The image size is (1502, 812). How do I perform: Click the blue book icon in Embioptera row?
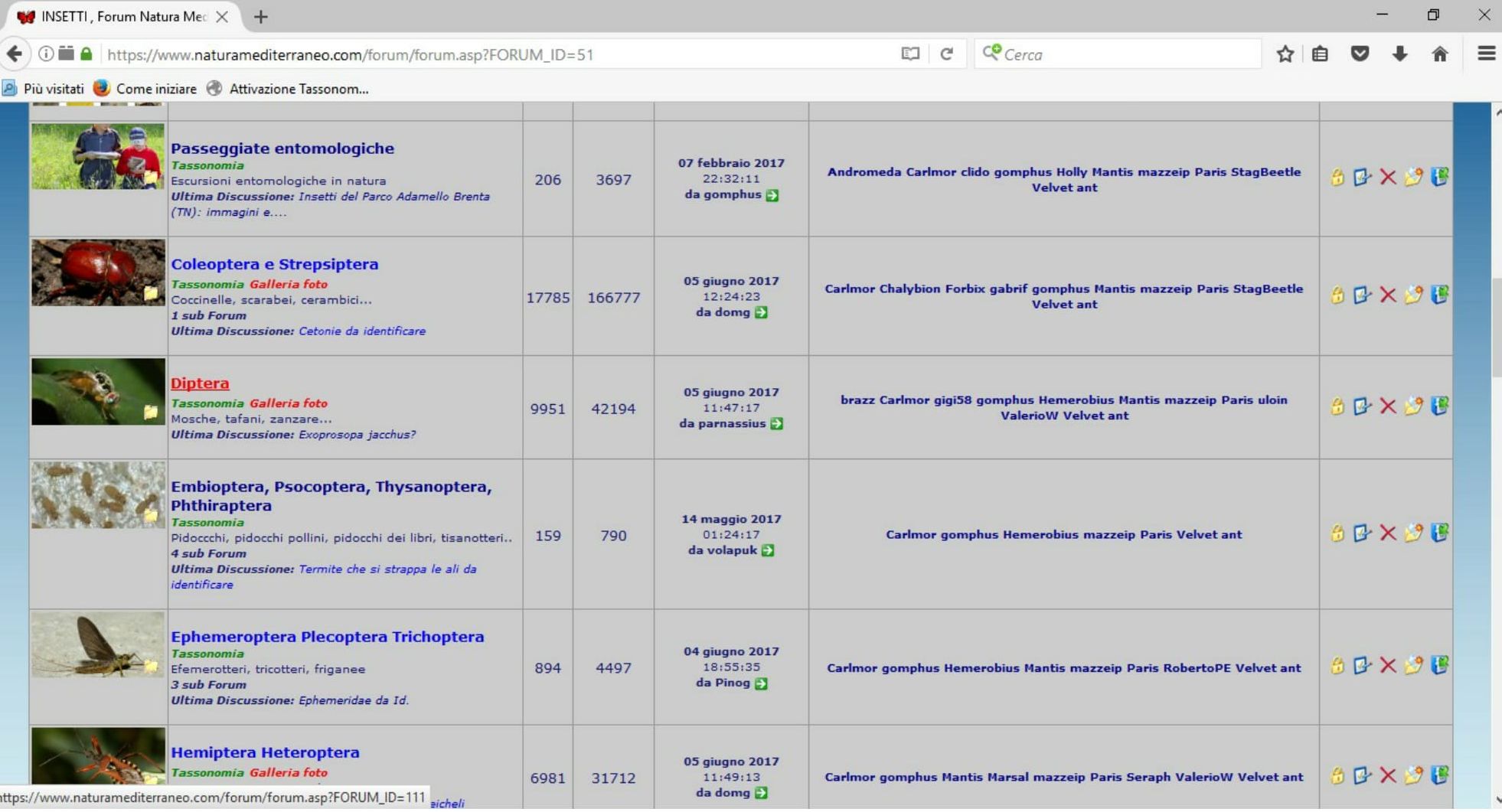(1439, 533)
